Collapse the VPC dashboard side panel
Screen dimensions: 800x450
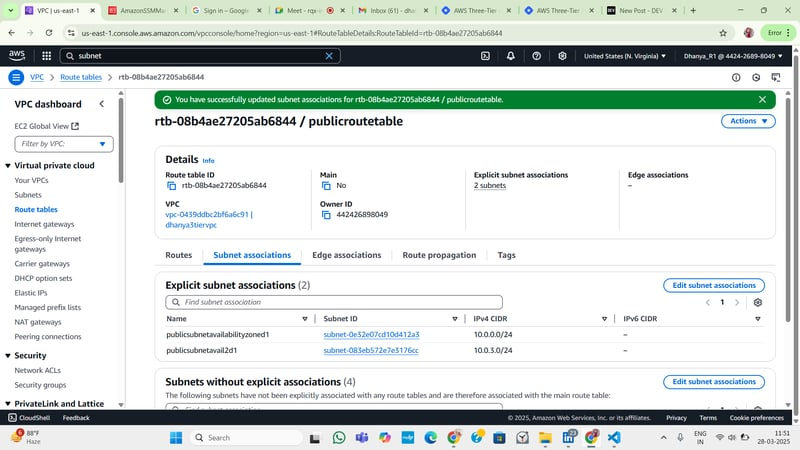(x=102, y=104)
